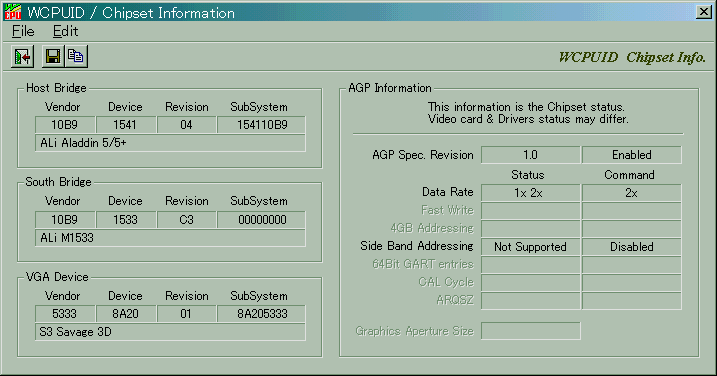Click Data Rate command value 2x
717x376 pixels.
point(631,193)
